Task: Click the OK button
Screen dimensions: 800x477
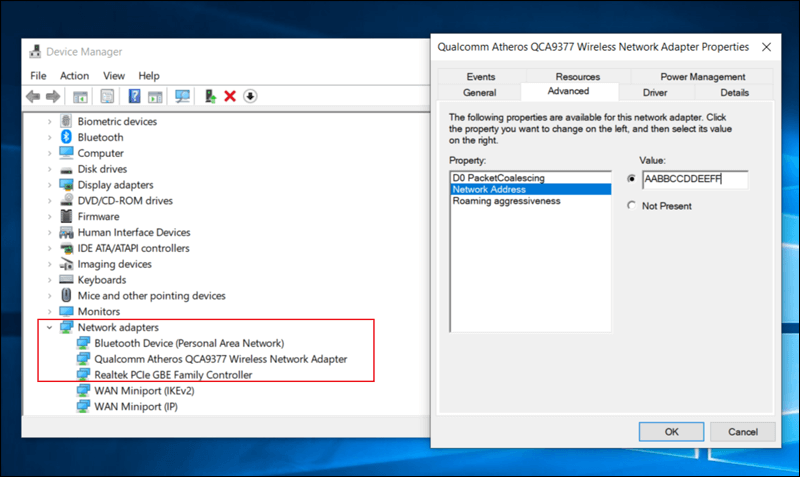Action: 671,432
